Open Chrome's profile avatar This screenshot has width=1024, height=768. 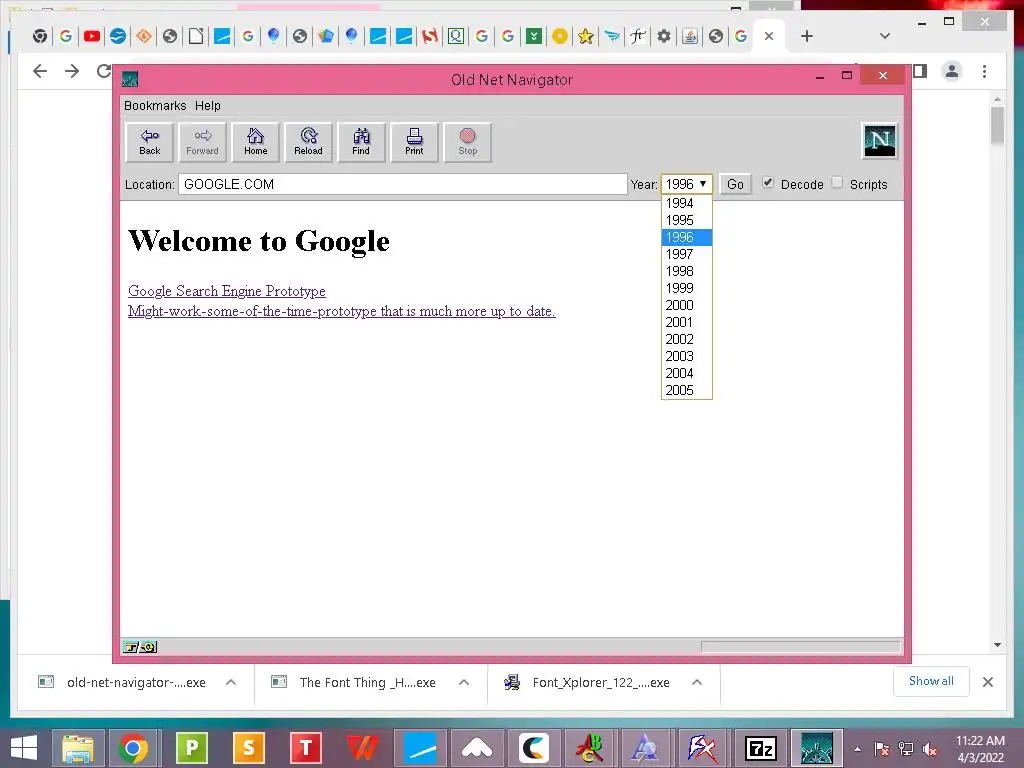[952, 71]
